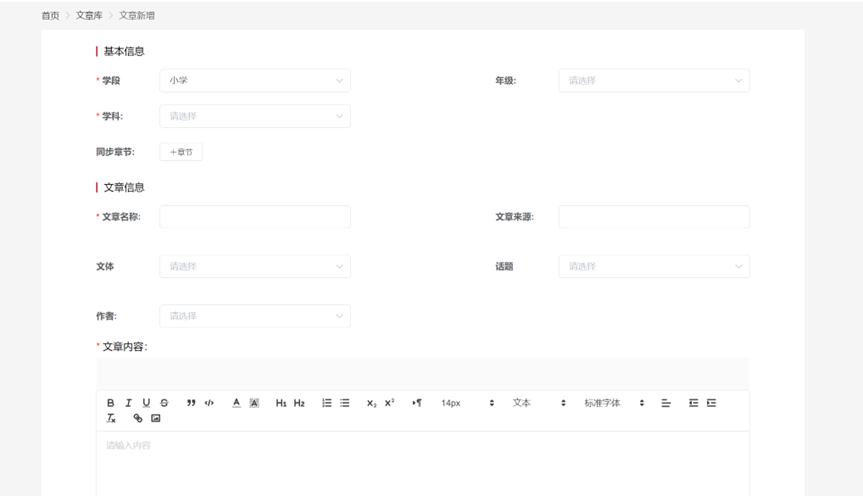
Task: Clear formatting with the Tx icon
Action: point(111,418)
